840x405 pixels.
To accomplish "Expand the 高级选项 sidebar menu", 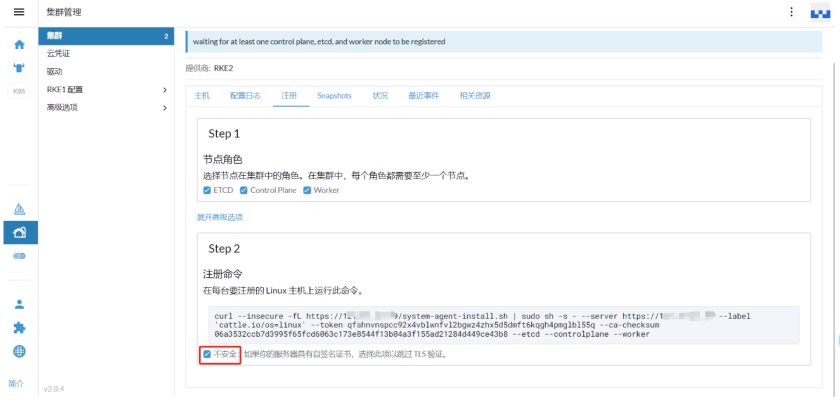I will [x=107, y=107].
